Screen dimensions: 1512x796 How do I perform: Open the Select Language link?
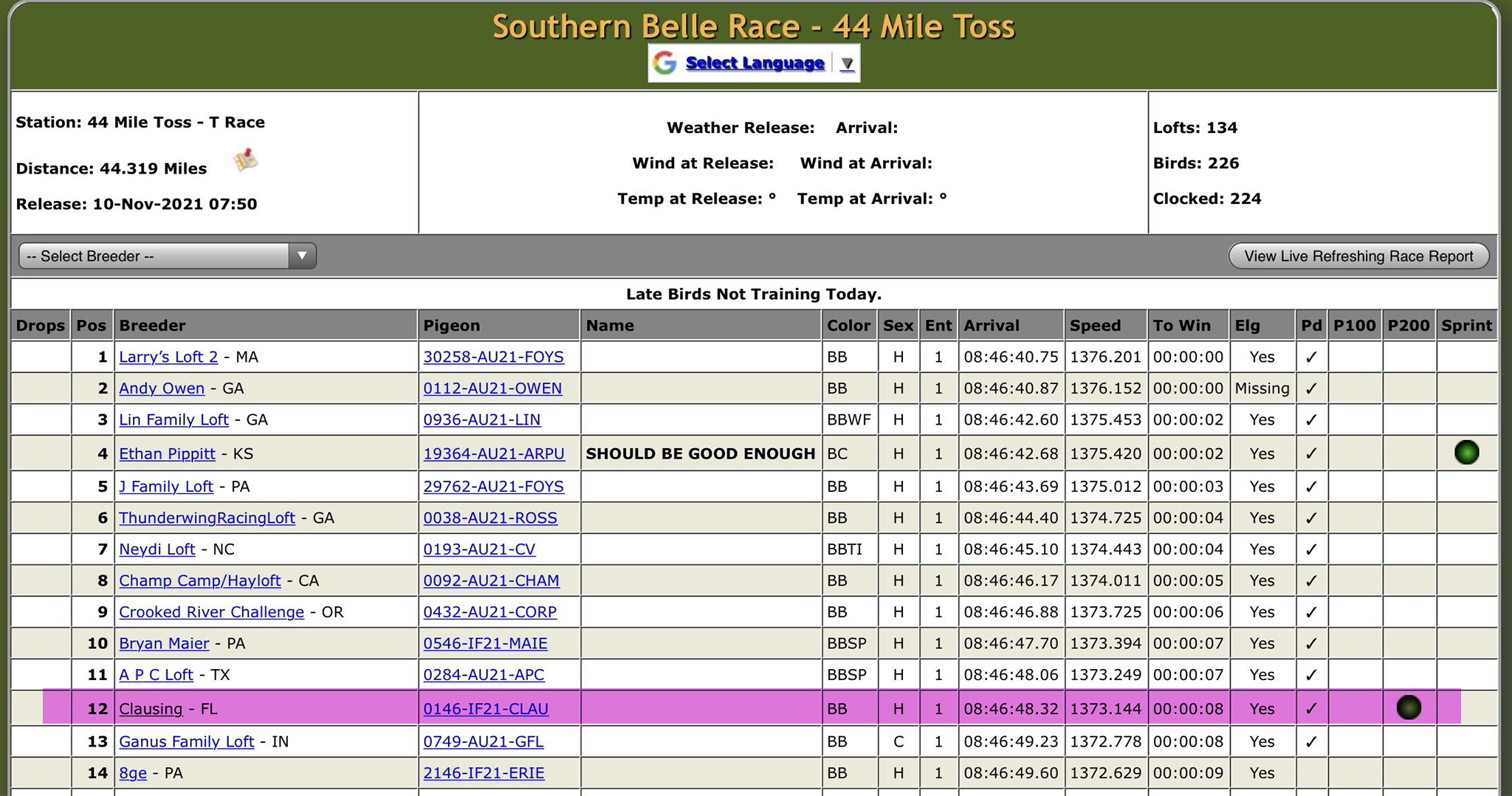pyautogui.click(x=755, y=63)
